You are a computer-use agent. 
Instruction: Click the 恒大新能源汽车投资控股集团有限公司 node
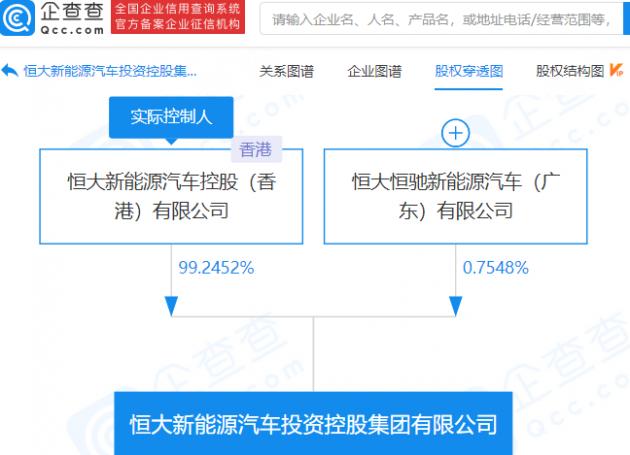[x=313, y=424]
